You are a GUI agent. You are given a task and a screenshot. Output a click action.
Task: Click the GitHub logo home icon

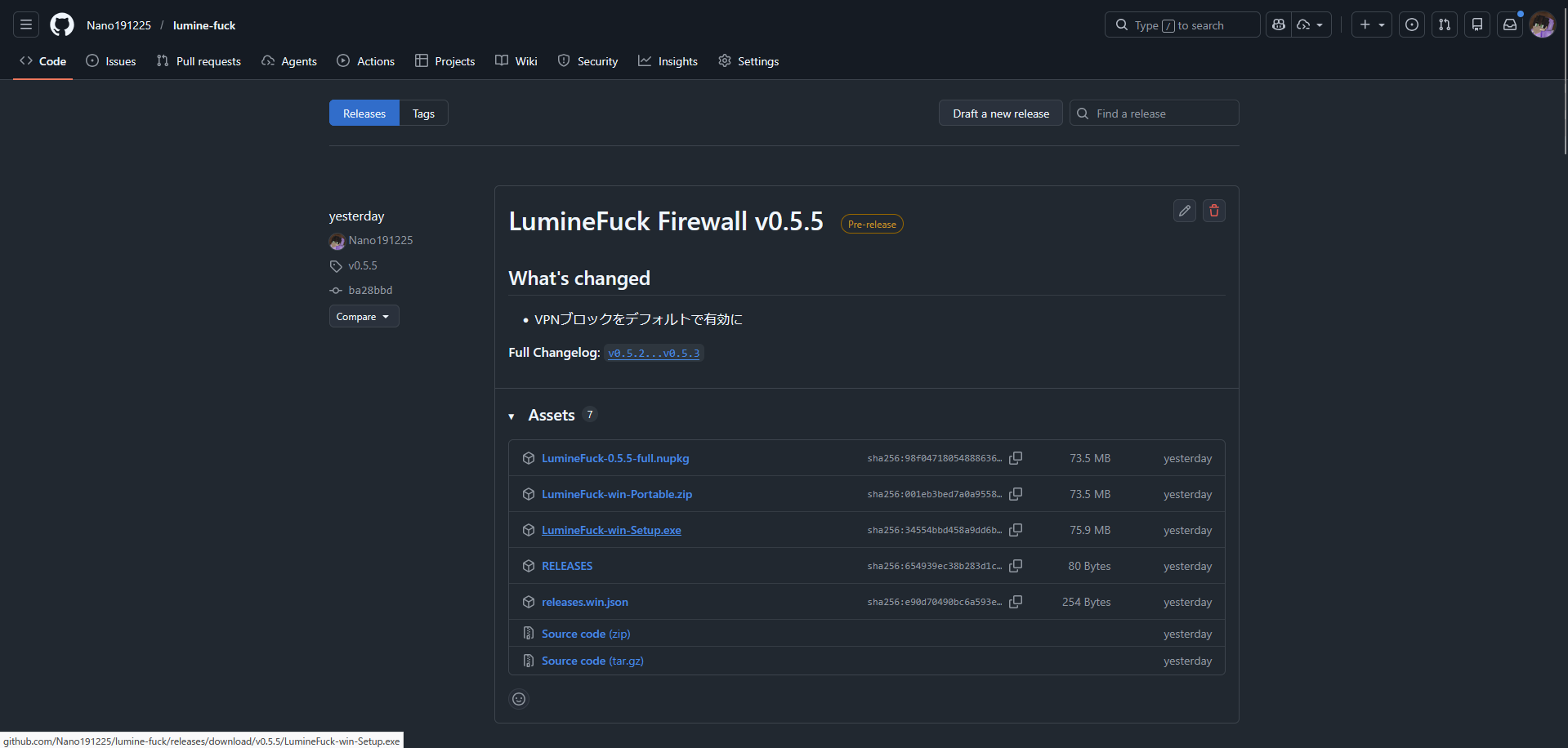62,25
